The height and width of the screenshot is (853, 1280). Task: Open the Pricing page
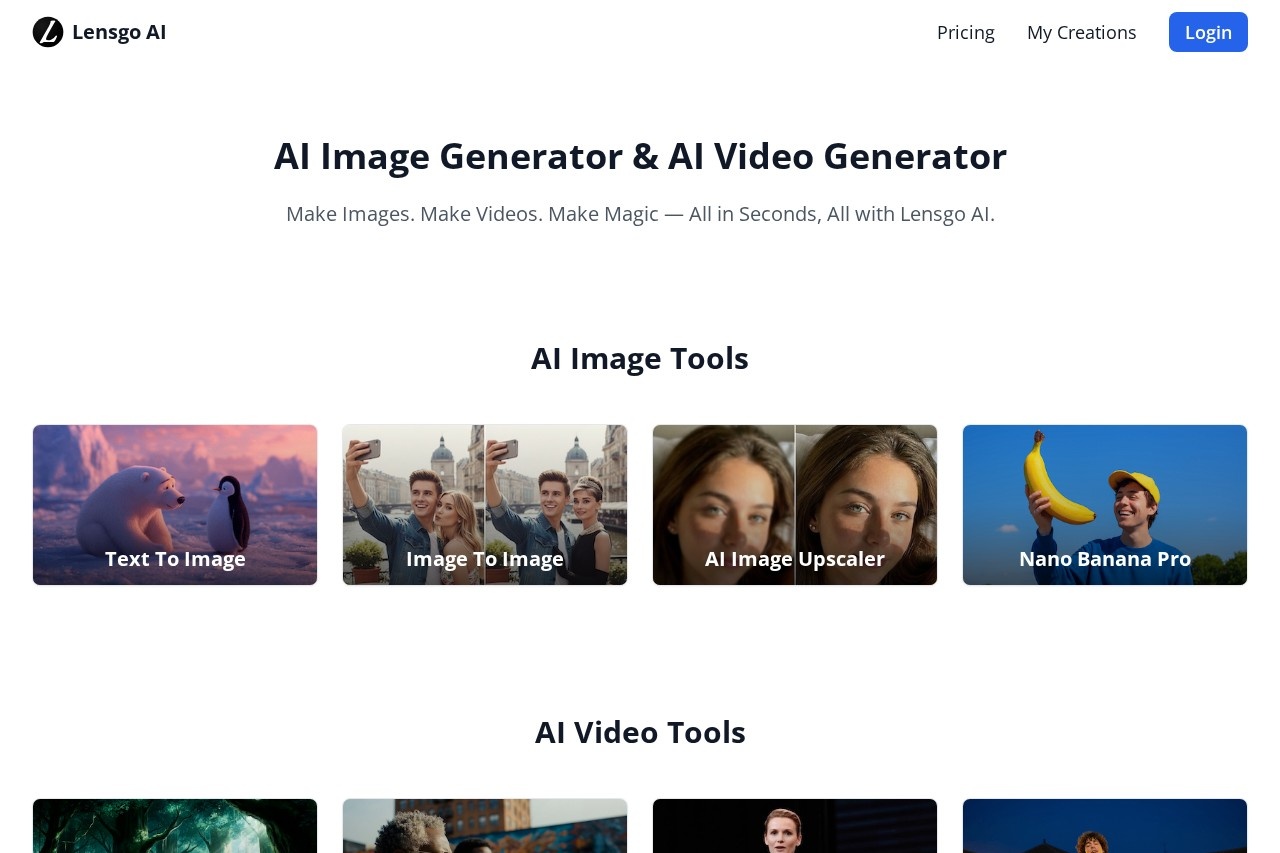click(x=965, y=32)
